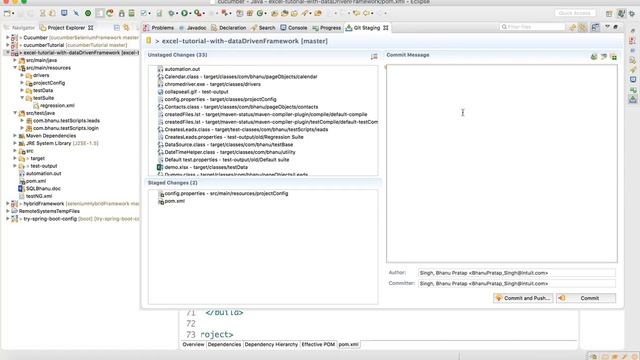The height and width of the screenshot is (360, 640).
Task: Collapse excel-tutorial-with-dataDrivenFramework project
Action: point(8,53)
